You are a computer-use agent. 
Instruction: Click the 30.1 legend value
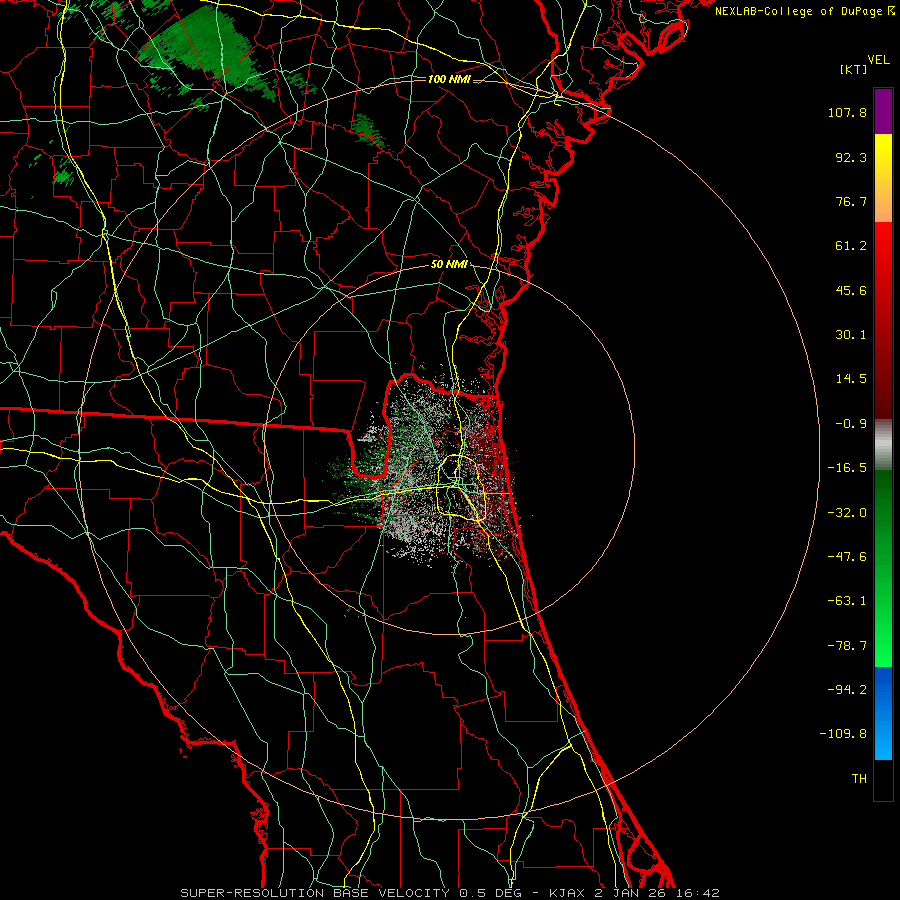pos(851,335)
